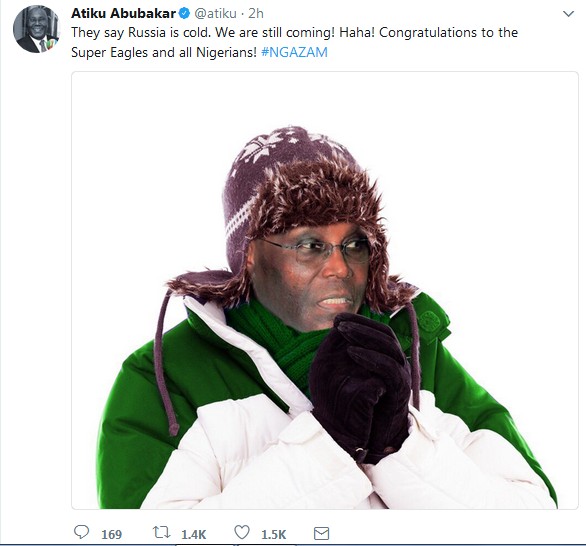Click the "Super Eagles and all Nigerians!" text
The width and height of the screenshot is (586, 546).
[164, 52]
